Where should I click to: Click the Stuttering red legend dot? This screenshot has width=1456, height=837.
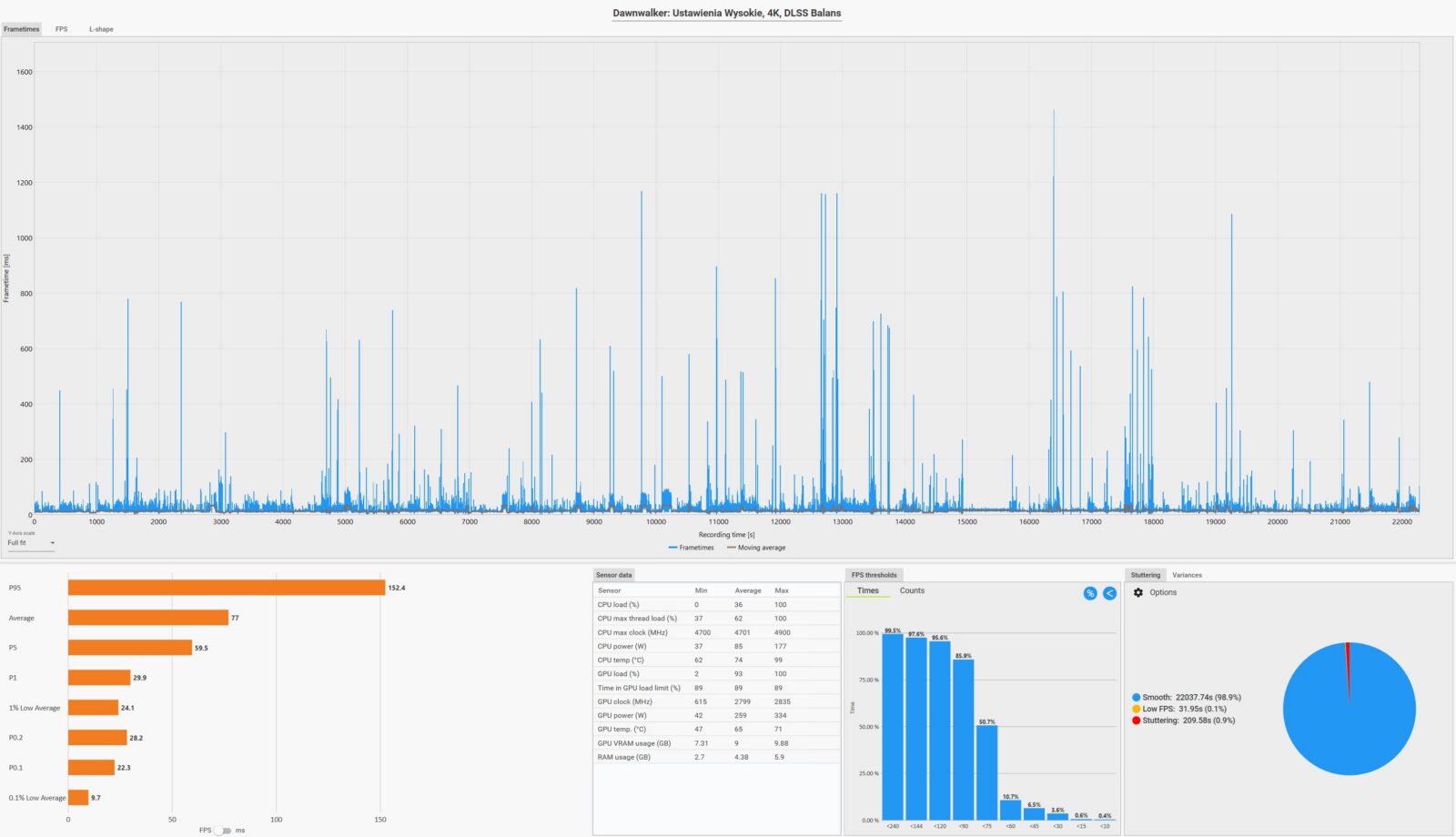(x=1136, y=721)
